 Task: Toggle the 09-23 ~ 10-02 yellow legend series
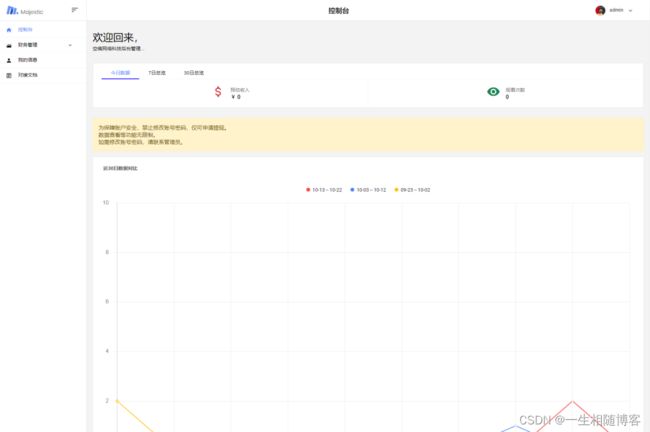412,190
